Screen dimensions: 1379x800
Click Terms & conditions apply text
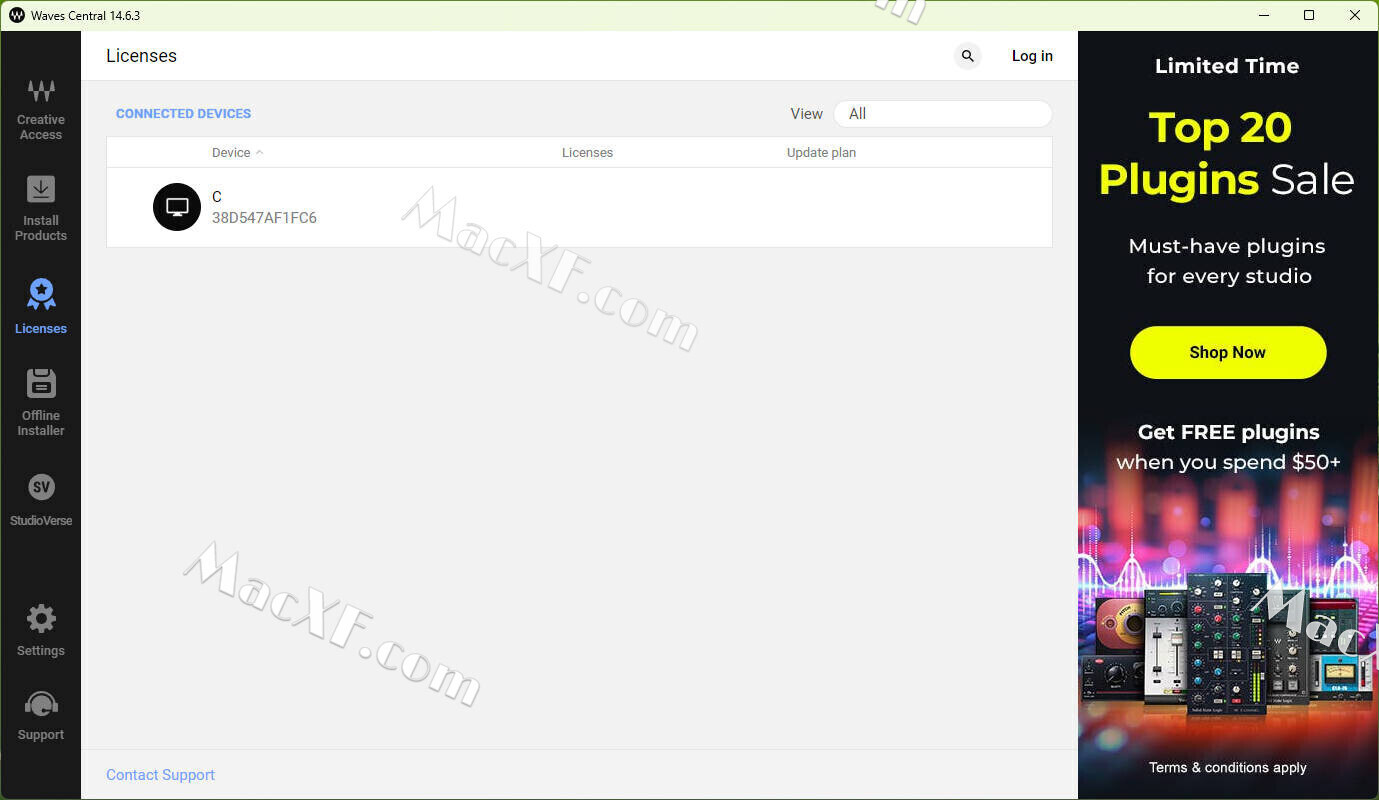(x=1228, y=768)
